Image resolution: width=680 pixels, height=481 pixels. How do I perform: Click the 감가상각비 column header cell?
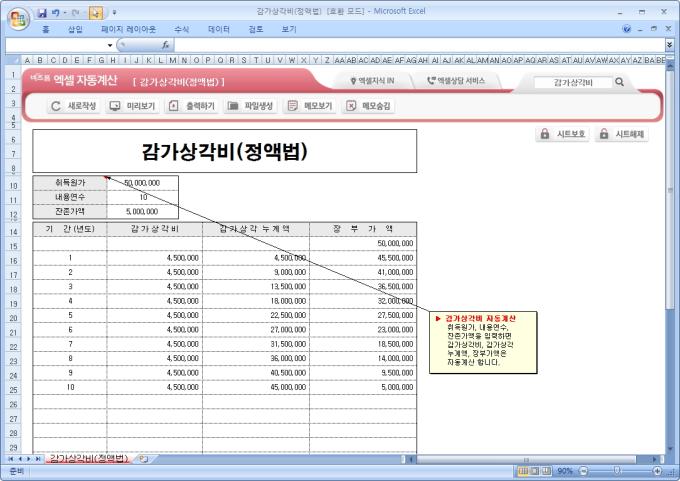point(154,229)
